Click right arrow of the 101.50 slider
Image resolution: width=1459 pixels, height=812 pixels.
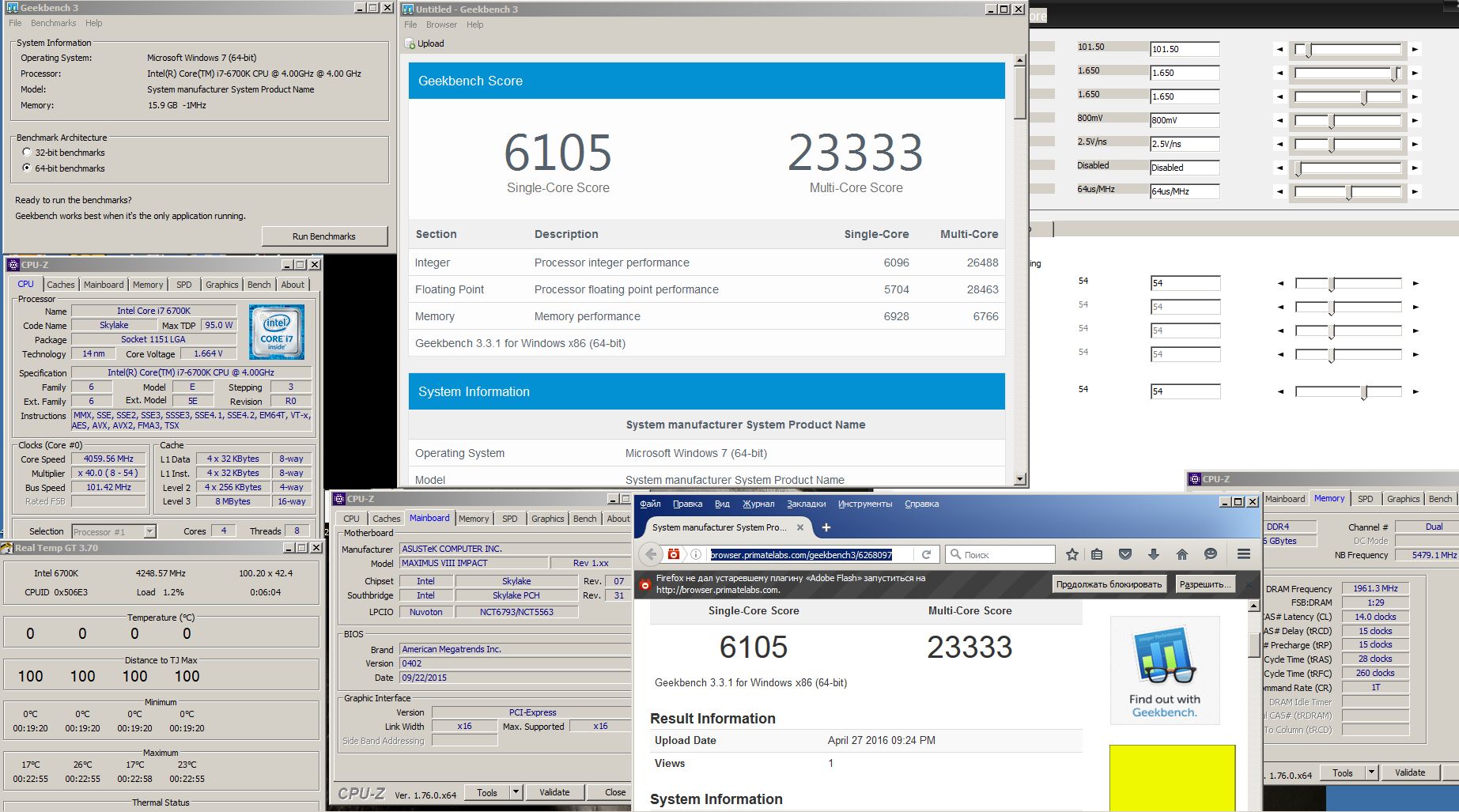coord(1415,49)
